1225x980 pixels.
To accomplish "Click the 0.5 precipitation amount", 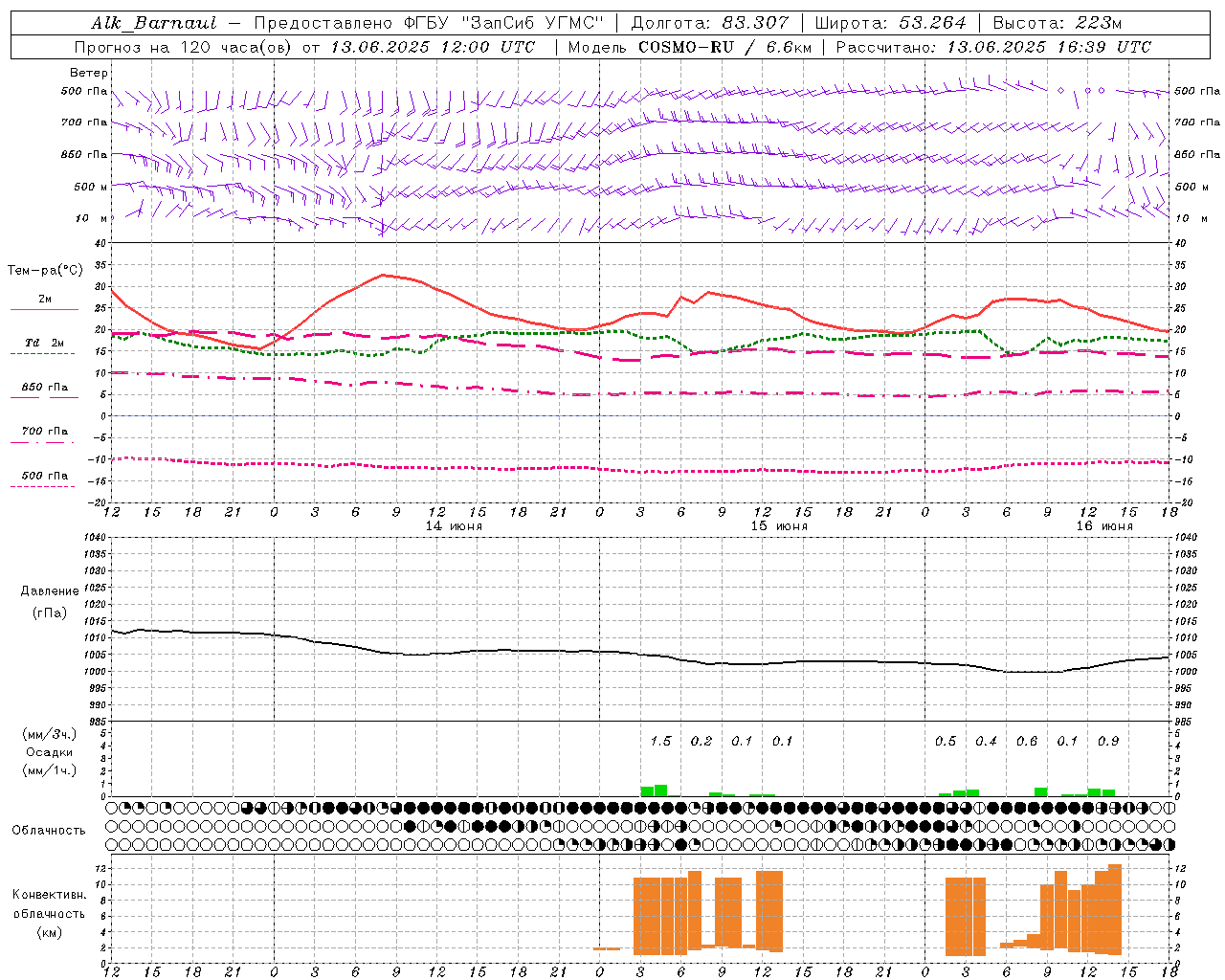I will 946,742.
